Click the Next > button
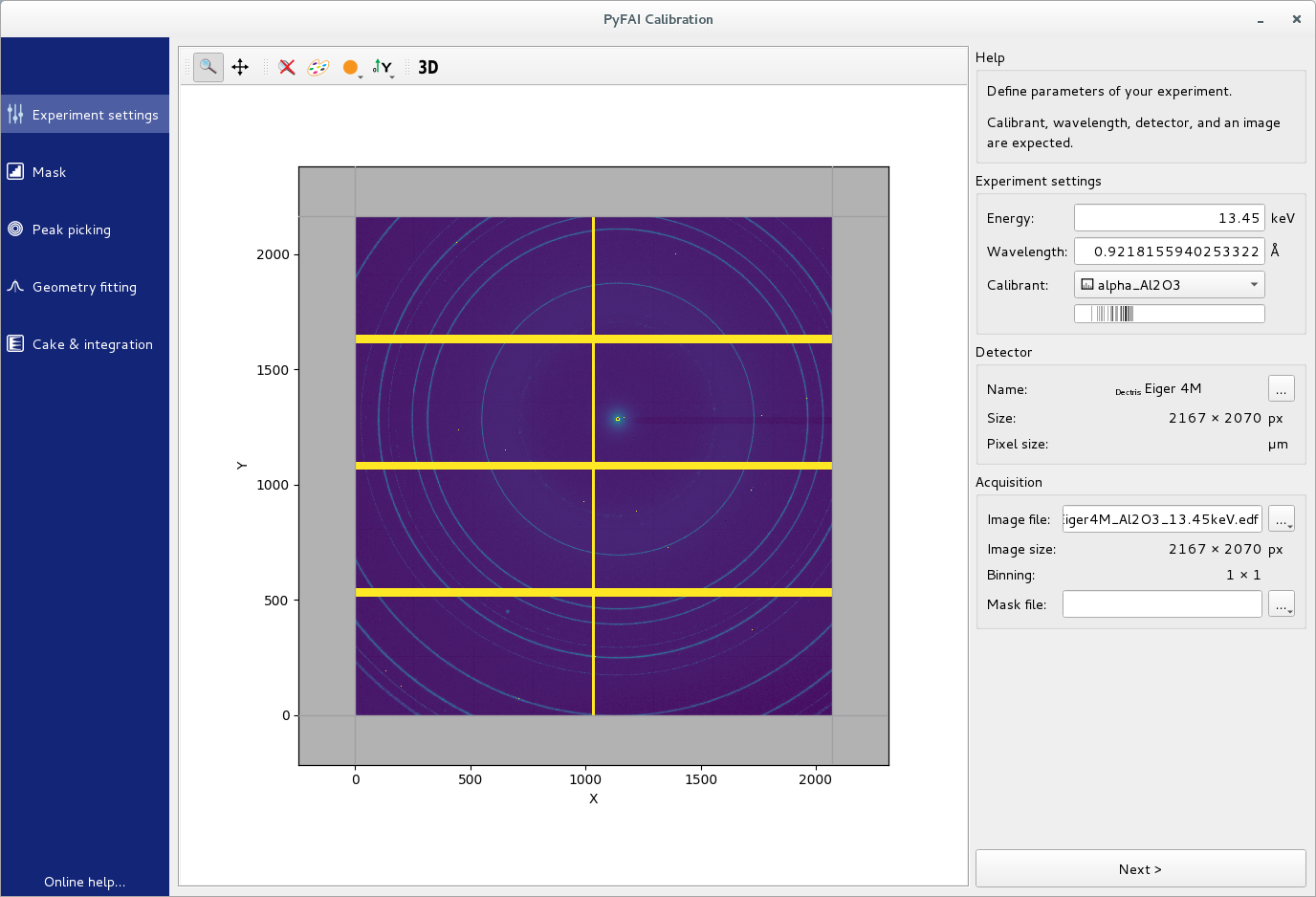The width and height of the screenshot is (1316, 897). click(x=1140, y=868)
